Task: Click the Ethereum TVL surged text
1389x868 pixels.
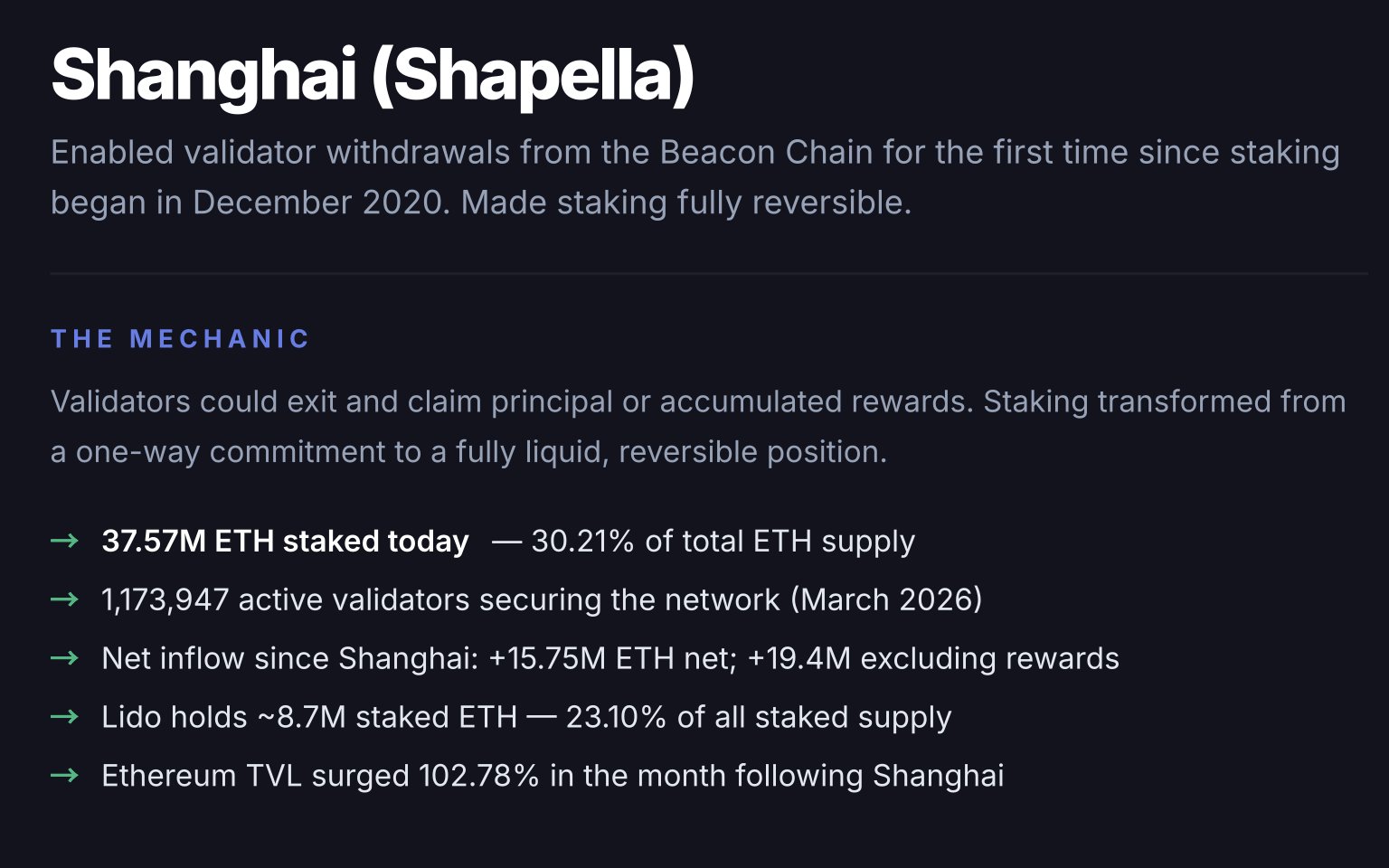Action: click(x=255, y=776)
